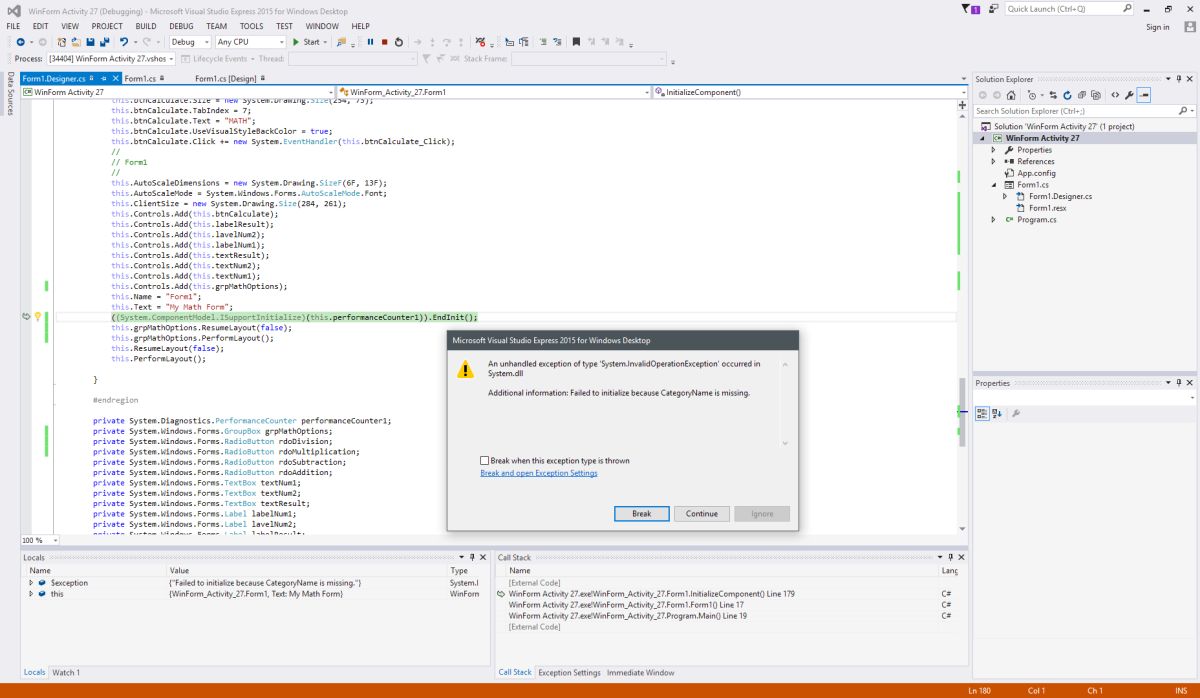Screen dimensions: 1200x698
Task: Click the Sign in link
Action: (1158, 27)
